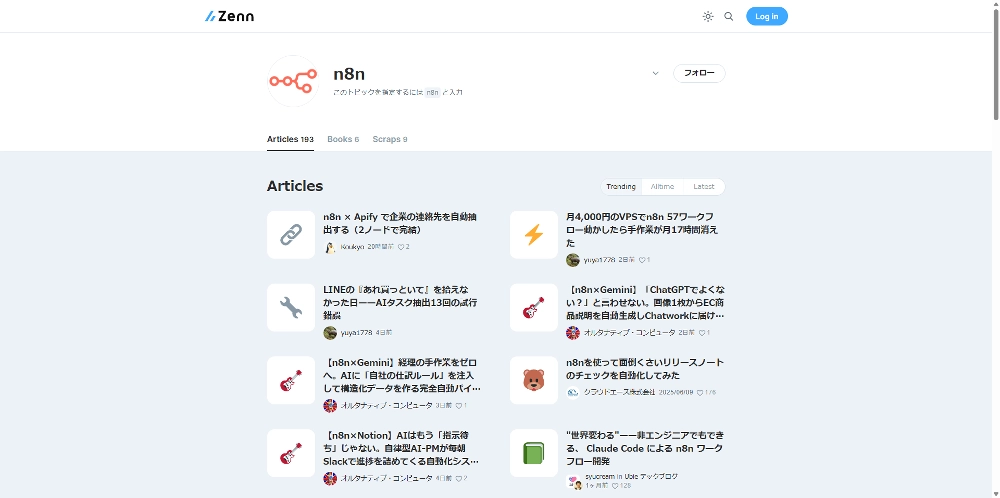
Task: Select the Articles tab
Action: (x=289, y=139)
